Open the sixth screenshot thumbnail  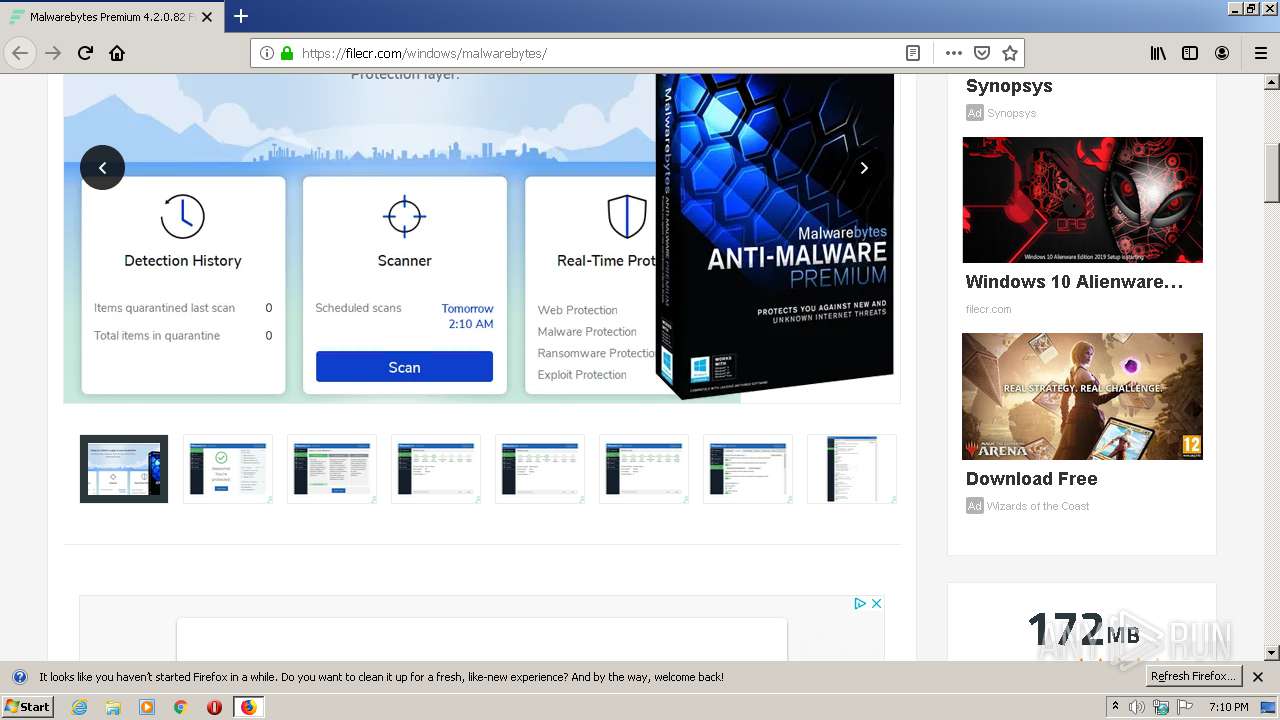click(644, 469)
